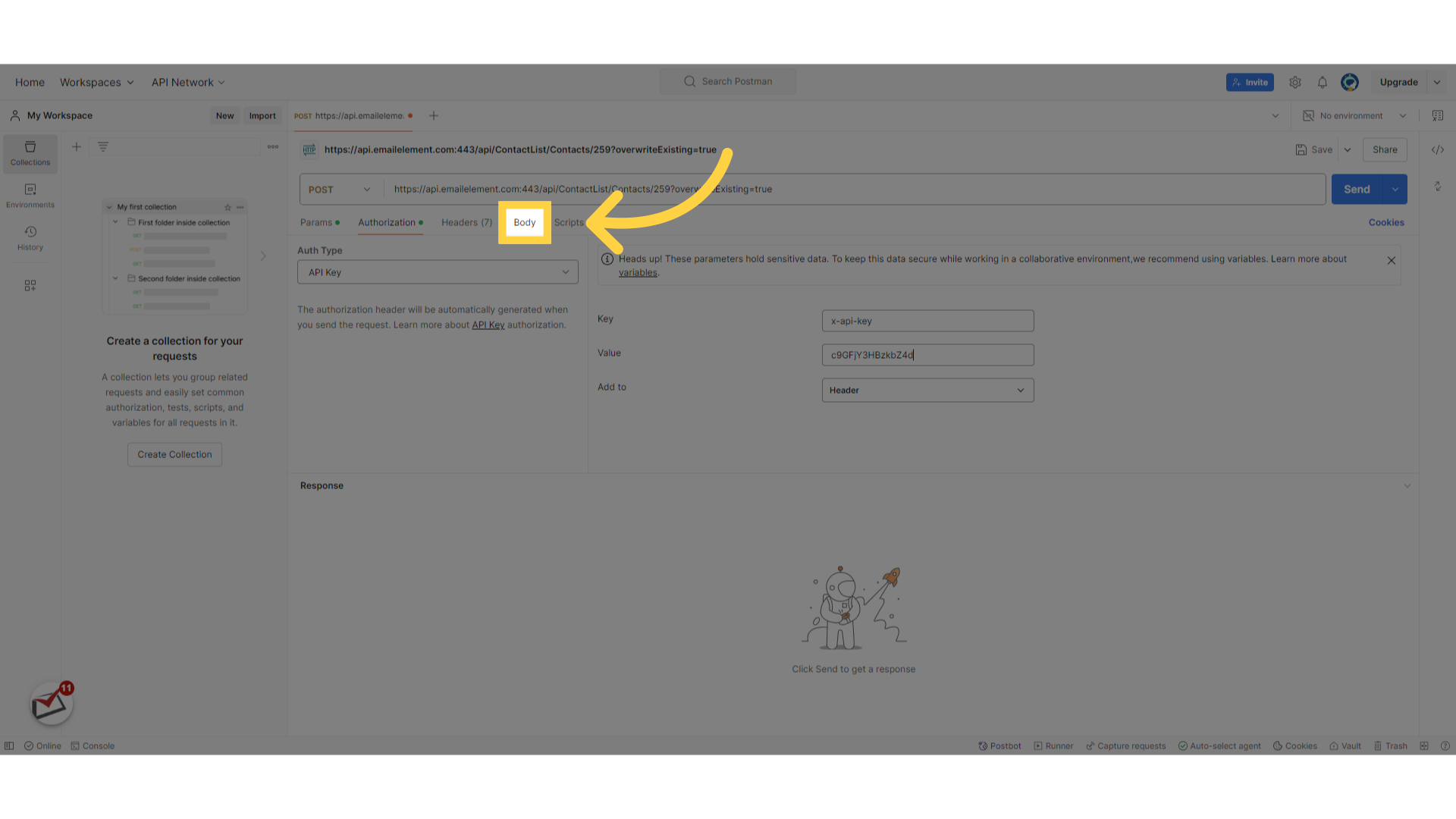Follow the API Key documentation link

click(488, 325)
